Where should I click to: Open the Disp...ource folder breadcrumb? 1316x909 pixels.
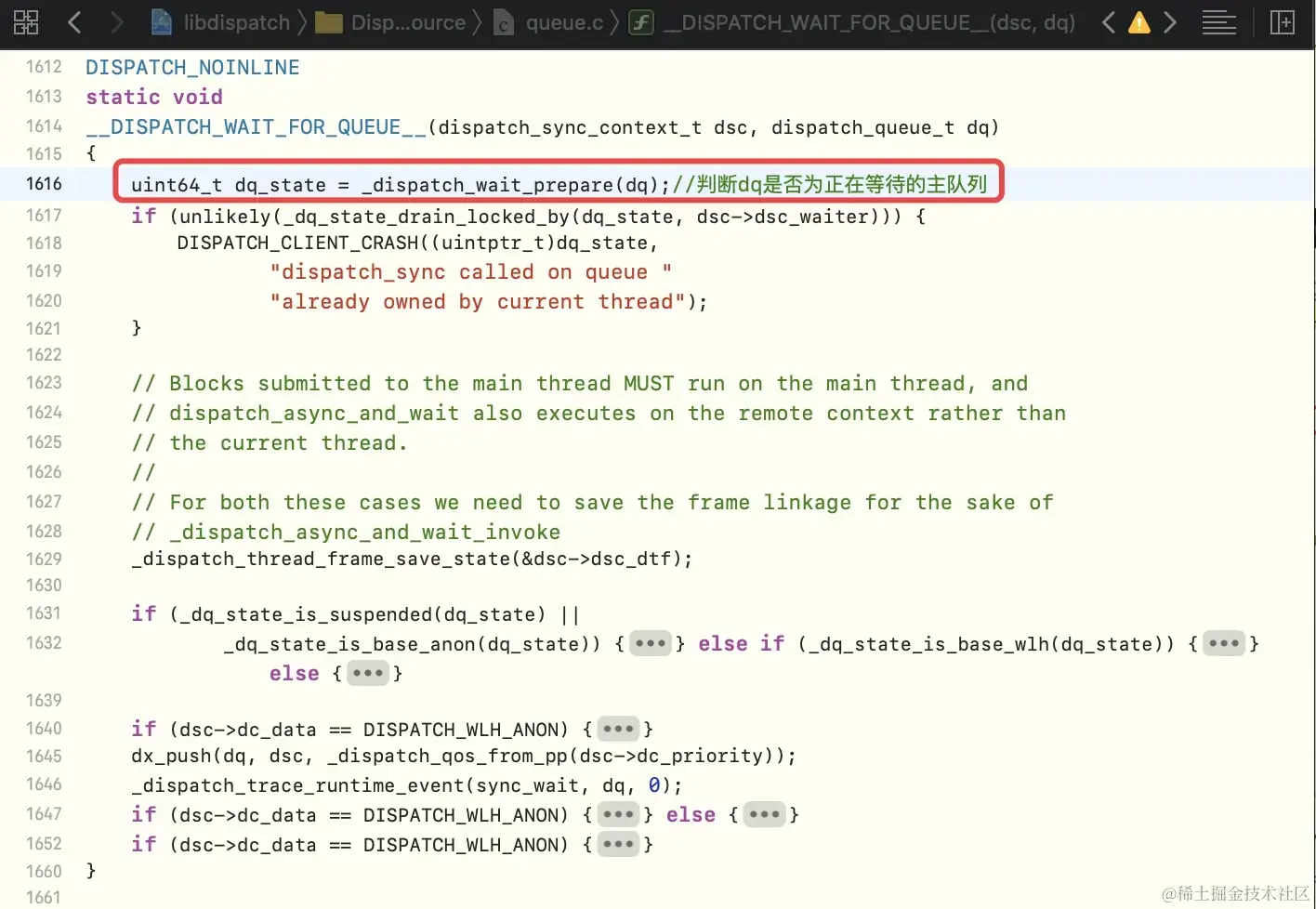point(390,22)
